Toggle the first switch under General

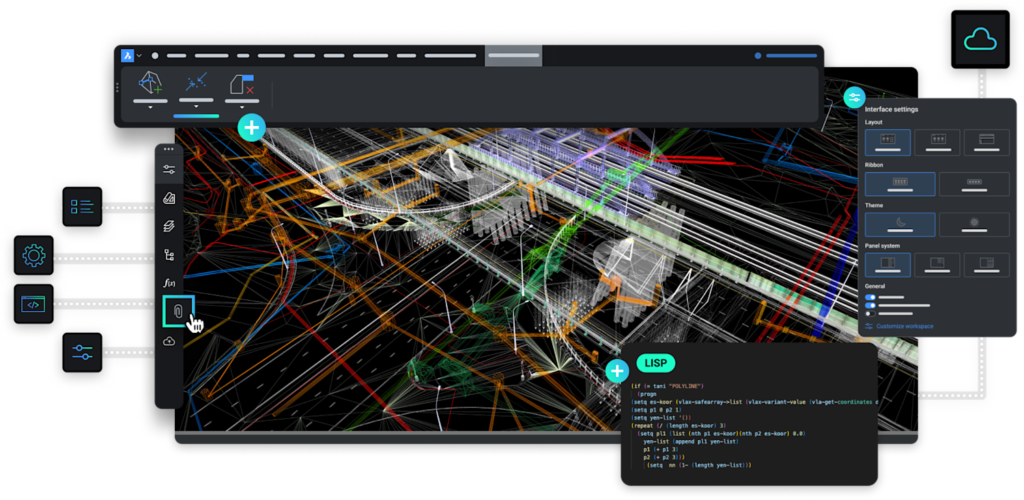[870, 297]
